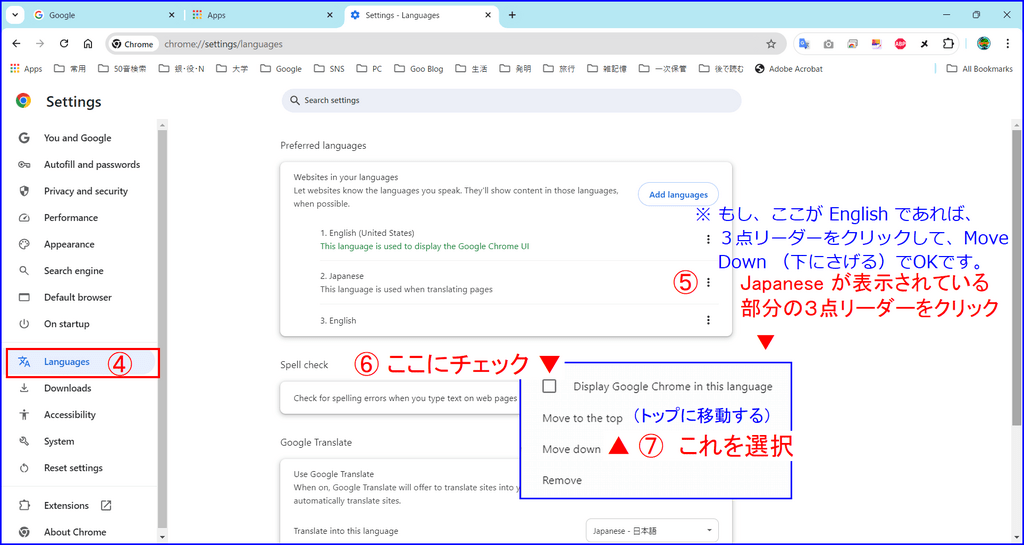Open the tab search dropdown arrow
The height and width of the screenshot is (545, 1024).
coord(14,15)
